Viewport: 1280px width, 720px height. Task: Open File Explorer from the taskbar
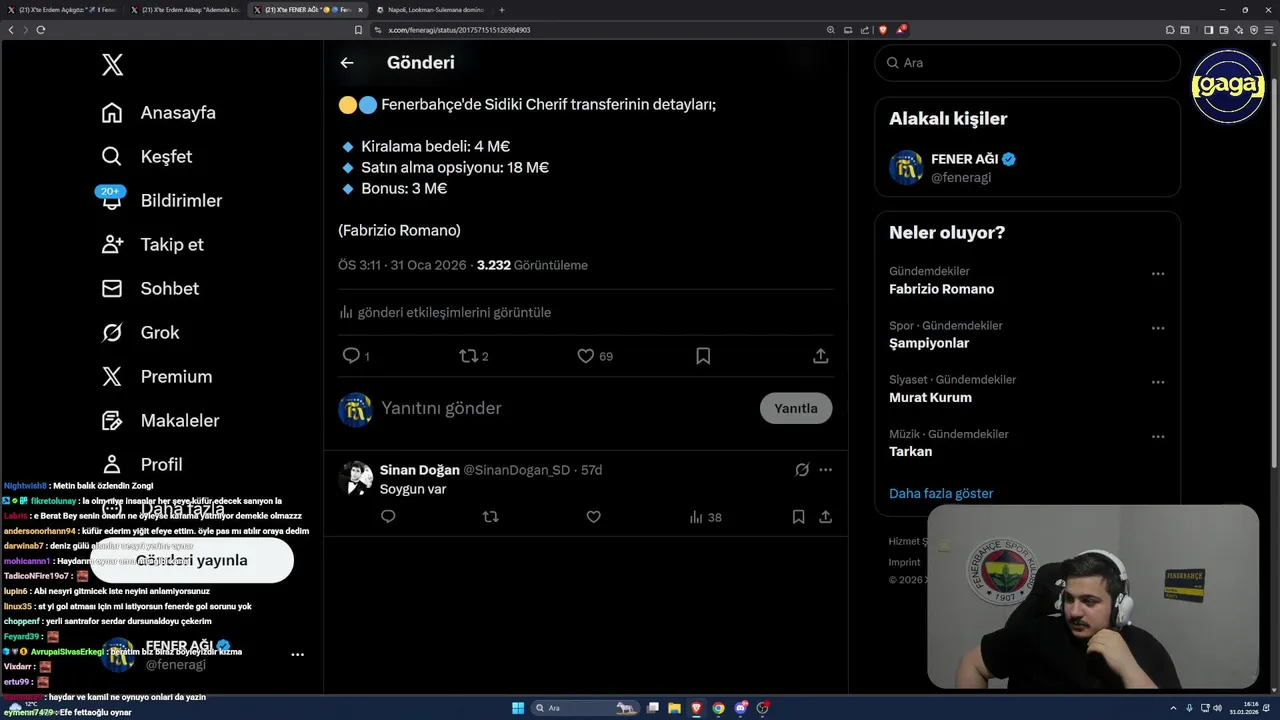click(674, 708)
